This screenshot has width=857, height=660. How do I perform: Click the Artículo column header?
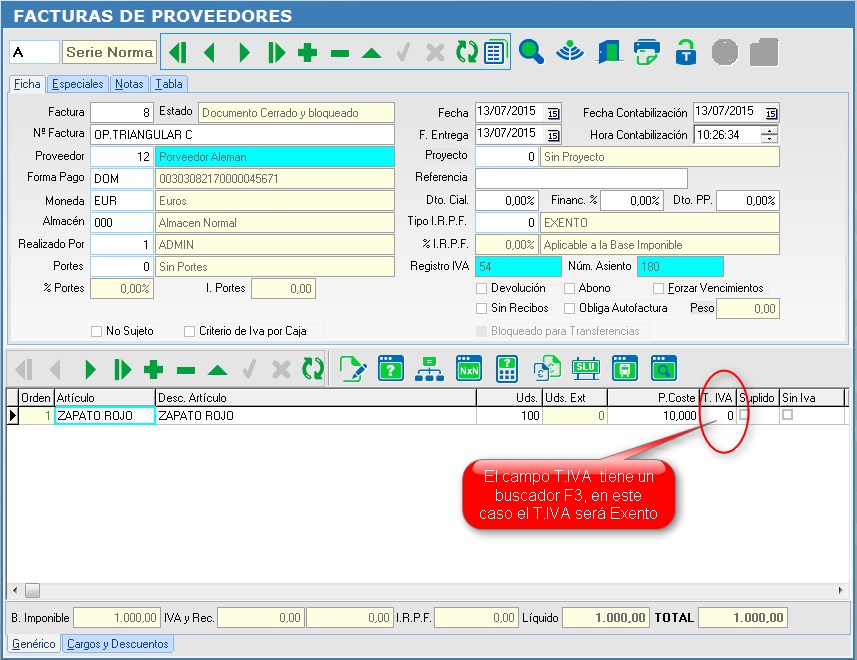[x=105, y=398]
